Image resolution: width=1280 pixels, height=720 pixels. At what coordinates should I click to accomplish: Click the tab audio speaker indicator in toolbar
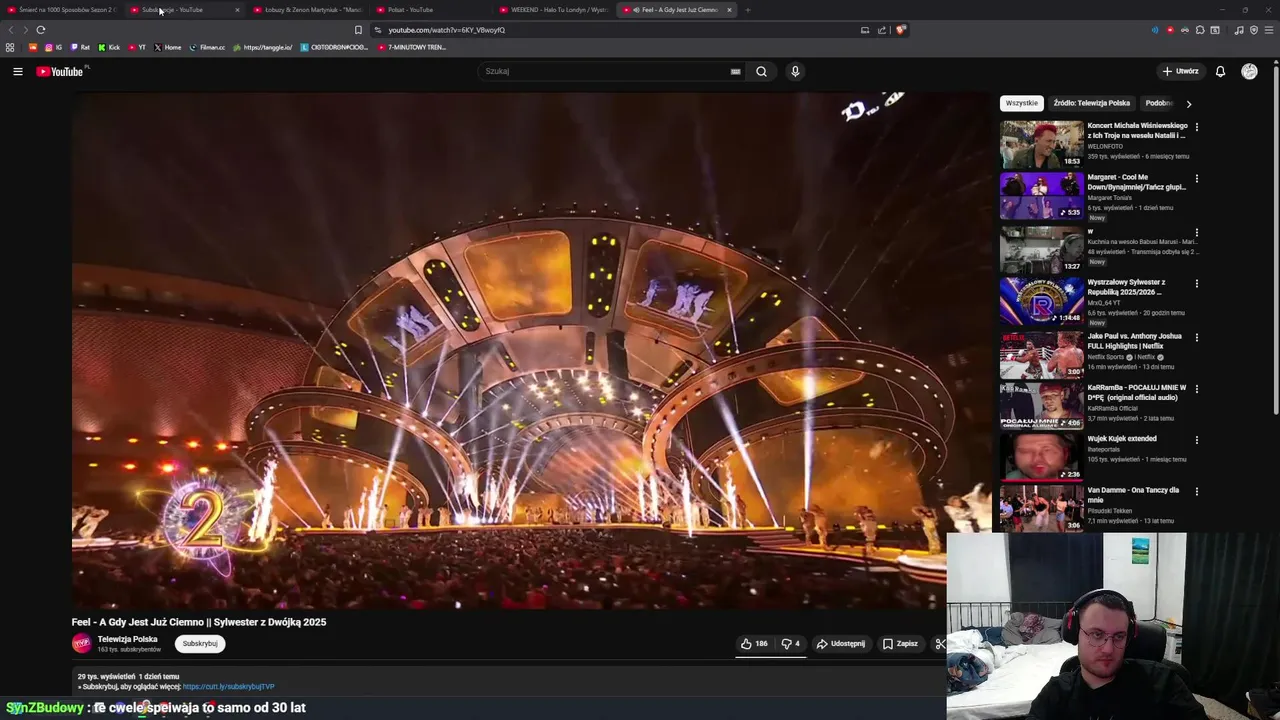1155,30
